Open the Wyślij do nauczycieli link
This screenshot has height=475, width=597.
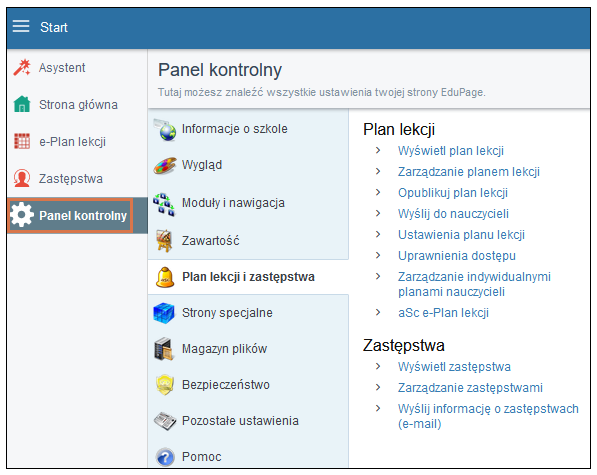453,214
